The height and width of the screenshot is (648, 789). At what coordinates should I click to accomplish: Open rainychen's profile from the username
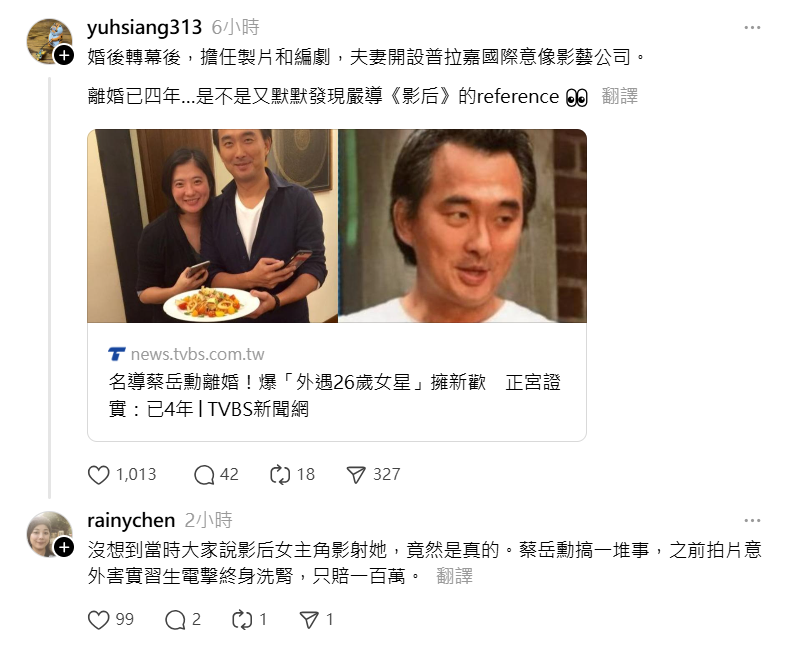click(131, 520)
